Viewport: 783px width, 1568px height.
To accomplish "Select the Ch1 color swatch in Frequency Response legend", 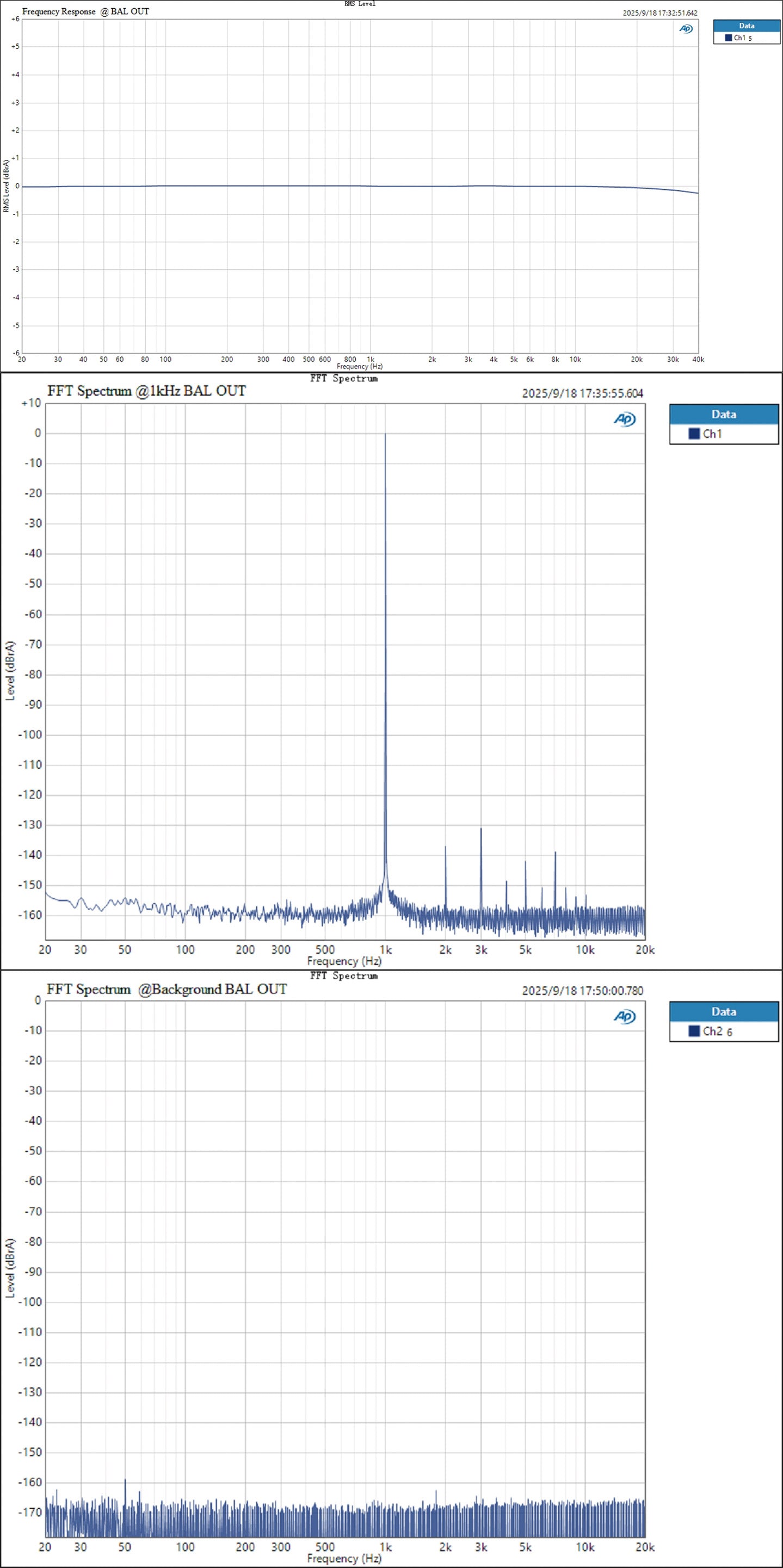I will coord(728,38).
